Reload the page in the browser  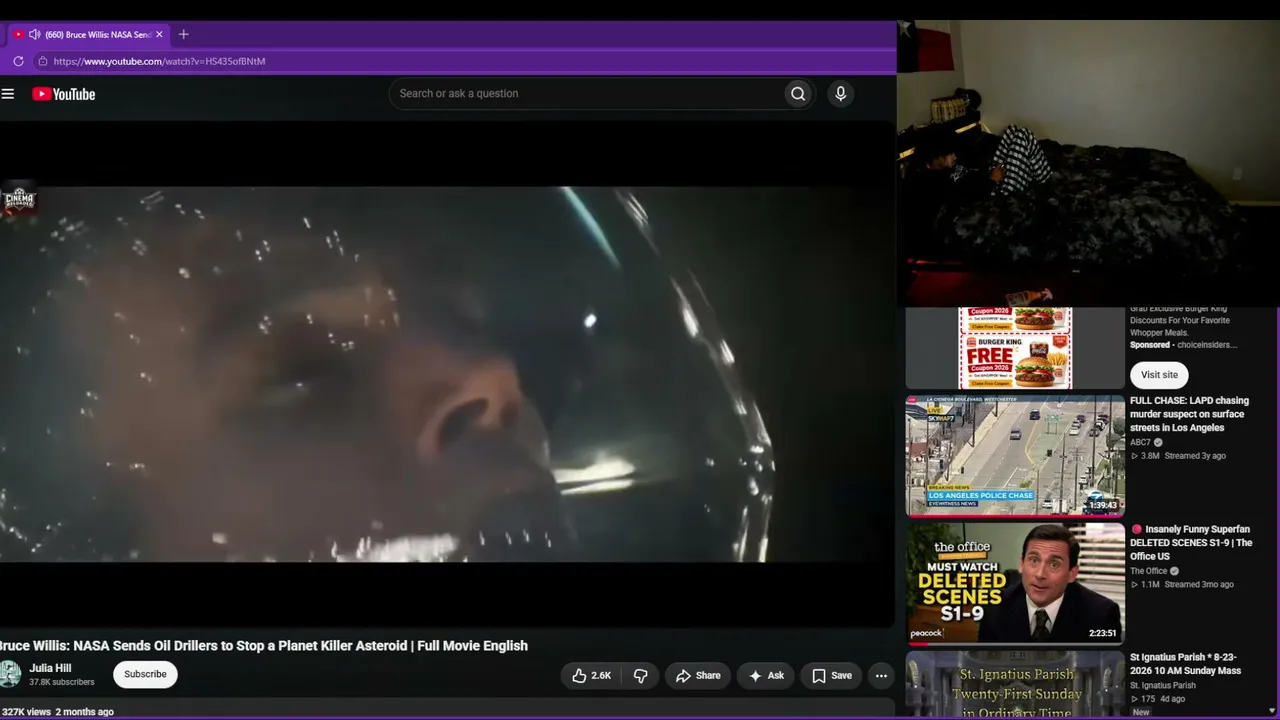click(18, 61)
